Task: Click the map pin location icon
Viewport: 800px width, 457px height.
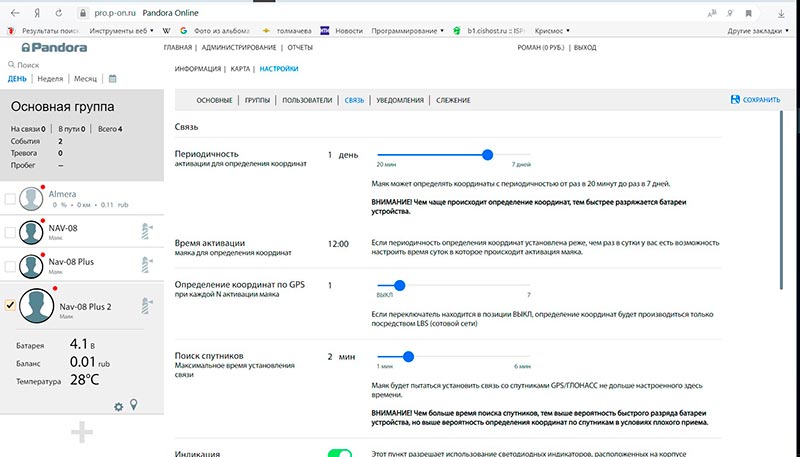Action: [x=133, y=406]
